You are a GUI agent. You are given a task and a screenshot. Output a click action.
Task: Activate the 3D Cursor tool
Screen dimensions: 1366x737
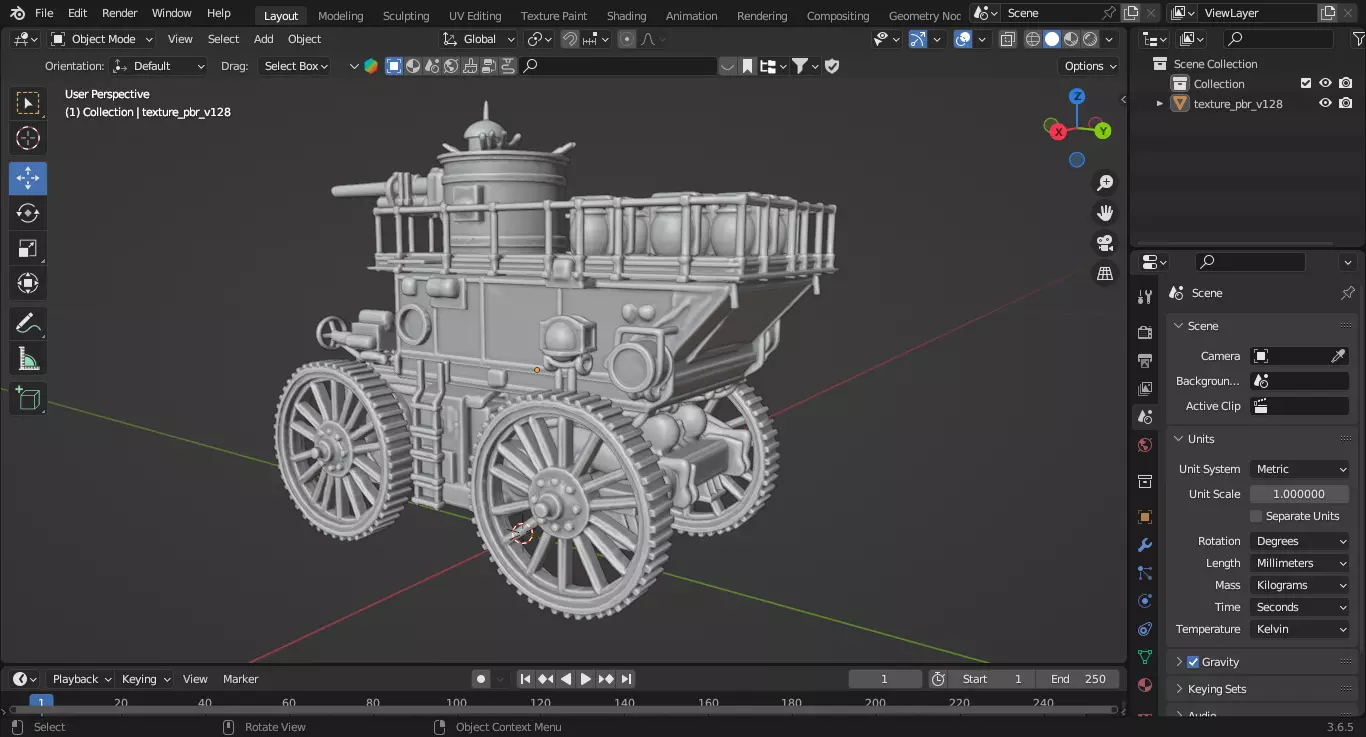coord(28,139)
